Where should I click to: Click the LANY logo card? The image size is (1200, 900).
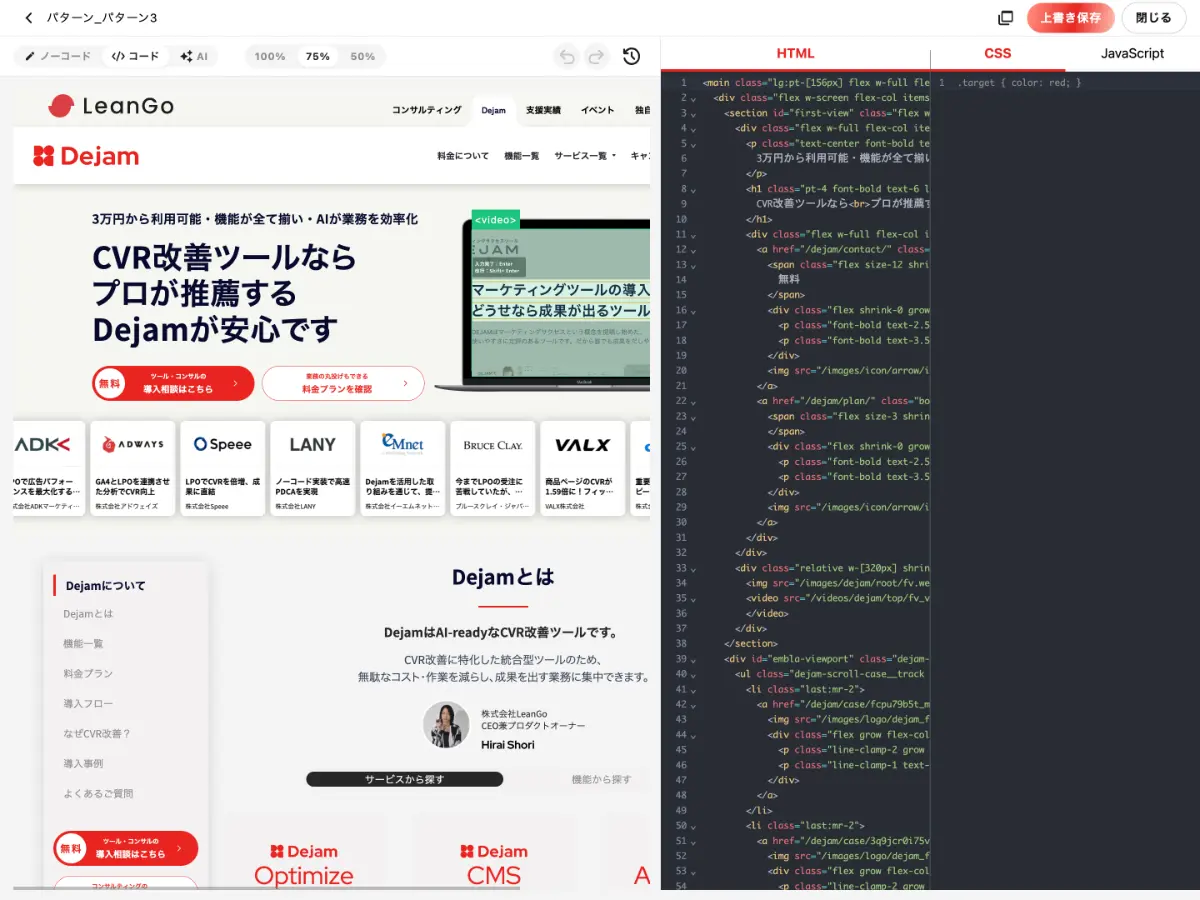(313, 468)
